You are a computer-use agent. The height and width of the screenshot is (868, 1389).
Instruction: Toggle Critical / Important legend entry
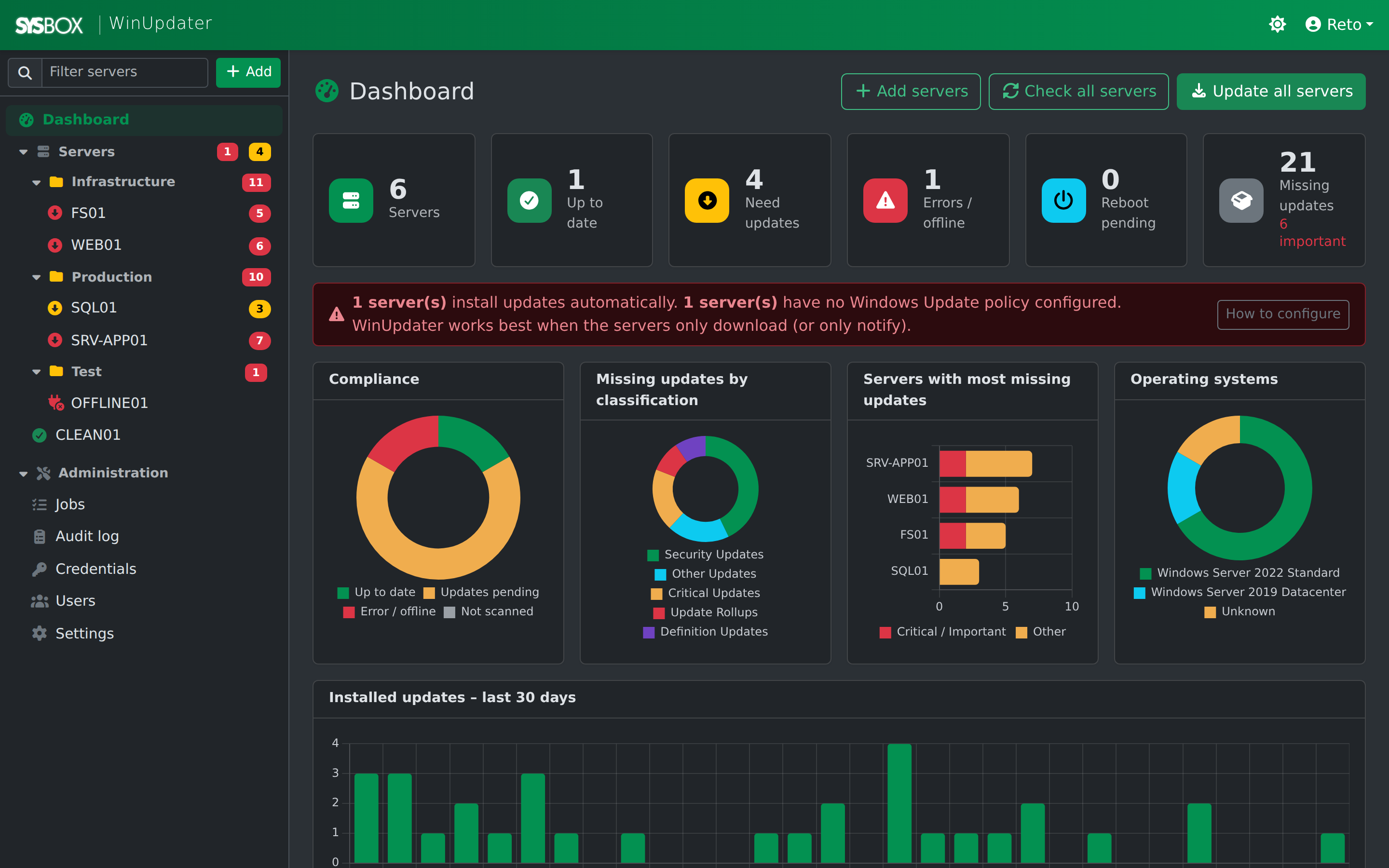coord(942,632)
